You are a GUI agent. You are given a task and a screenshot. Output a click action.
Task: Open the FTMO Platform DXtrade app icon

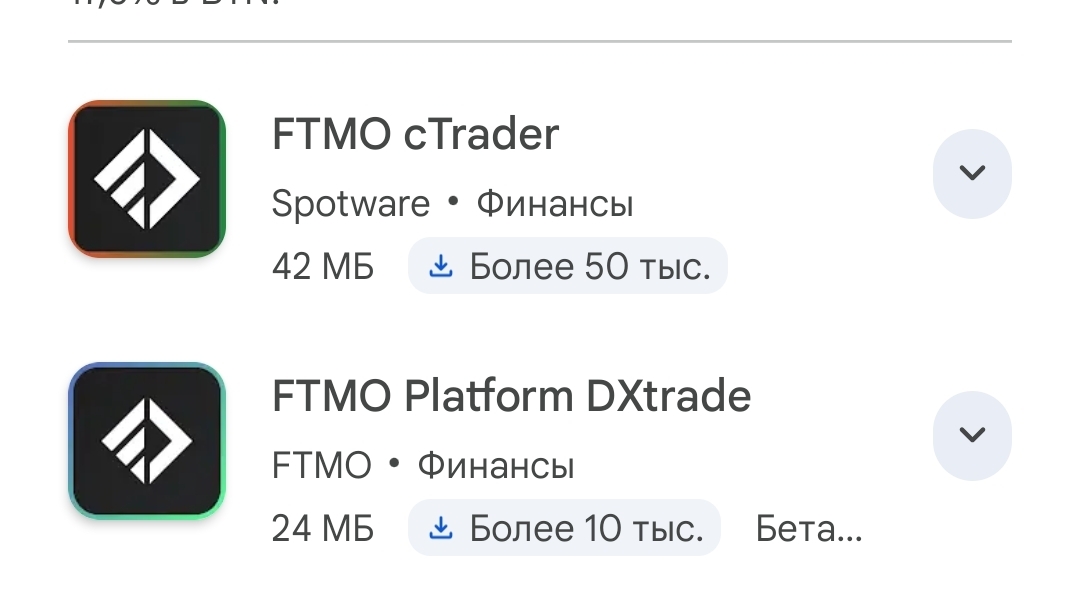[147, 441]
